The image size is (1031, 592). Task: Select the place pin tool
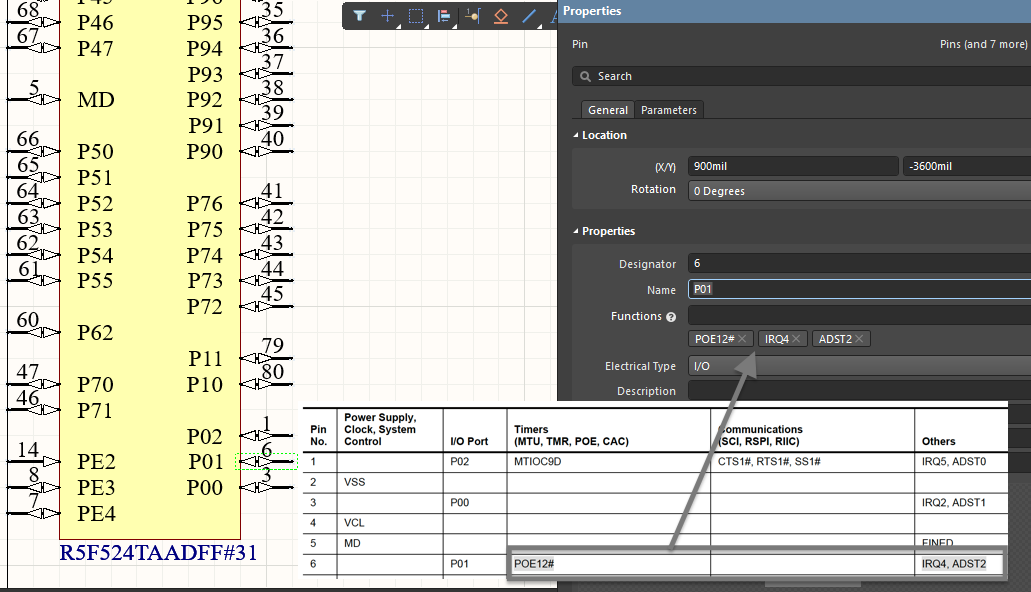click(472, 15)
